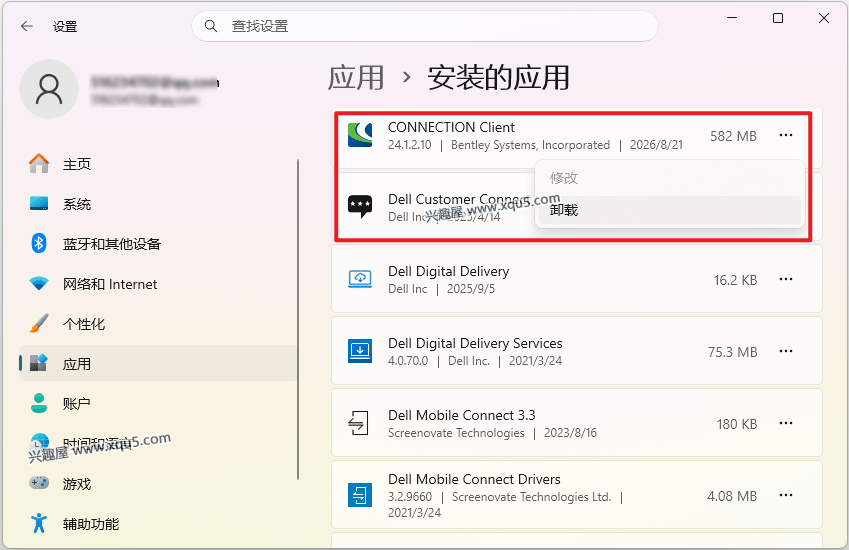The height and width of the screenshot is (550, 849).
Task: Select 主页 label in sidebar
Action: (x=77, y=164)
